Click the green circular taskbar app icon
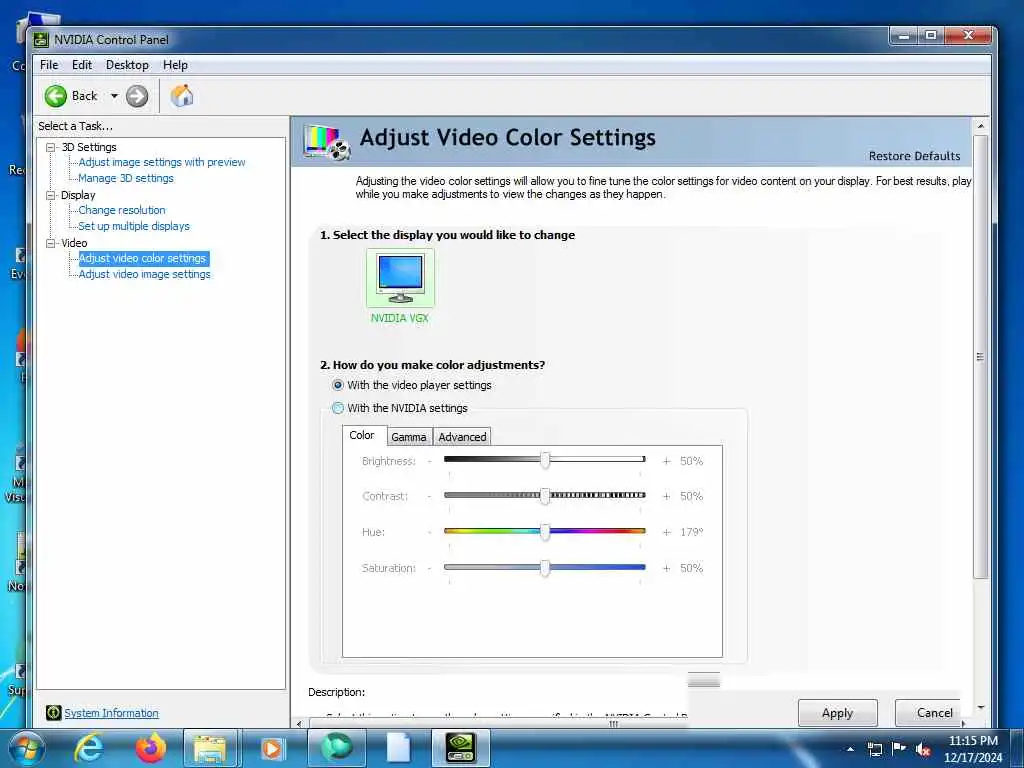This screenshot has height=768, width=1024. click(x=336, y=748)
